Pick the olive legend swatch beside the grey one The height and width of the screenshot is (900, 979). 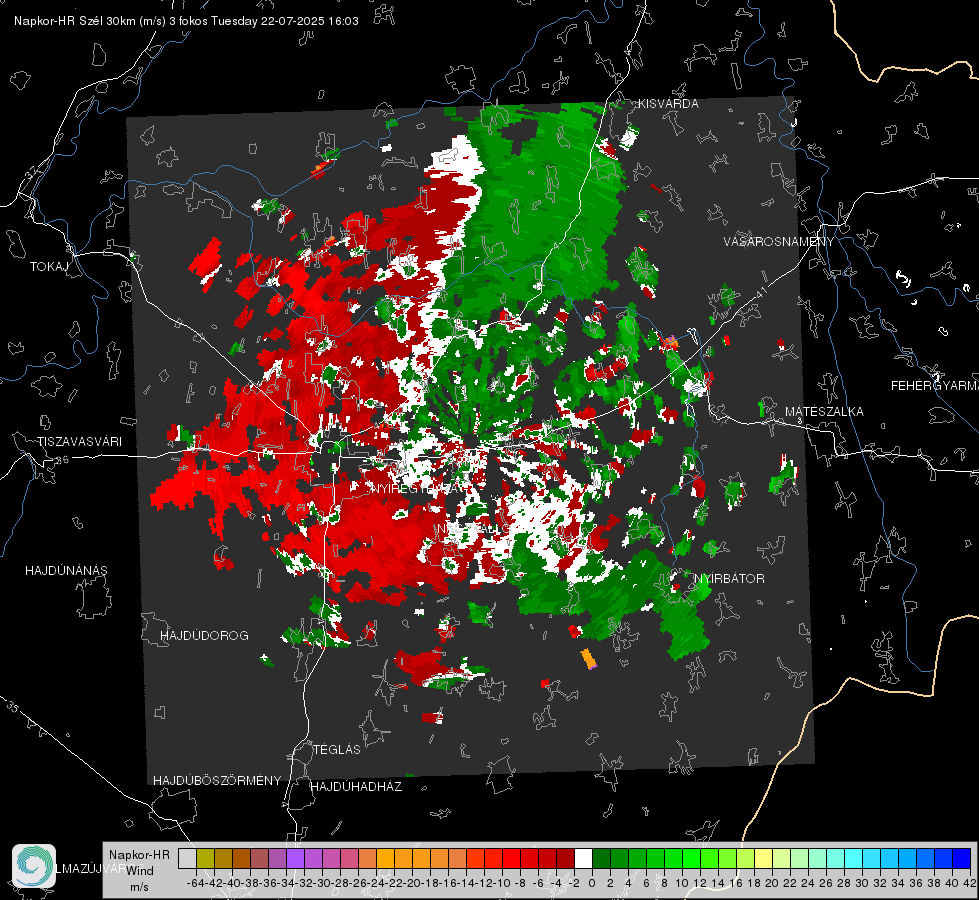click(205, 858)
